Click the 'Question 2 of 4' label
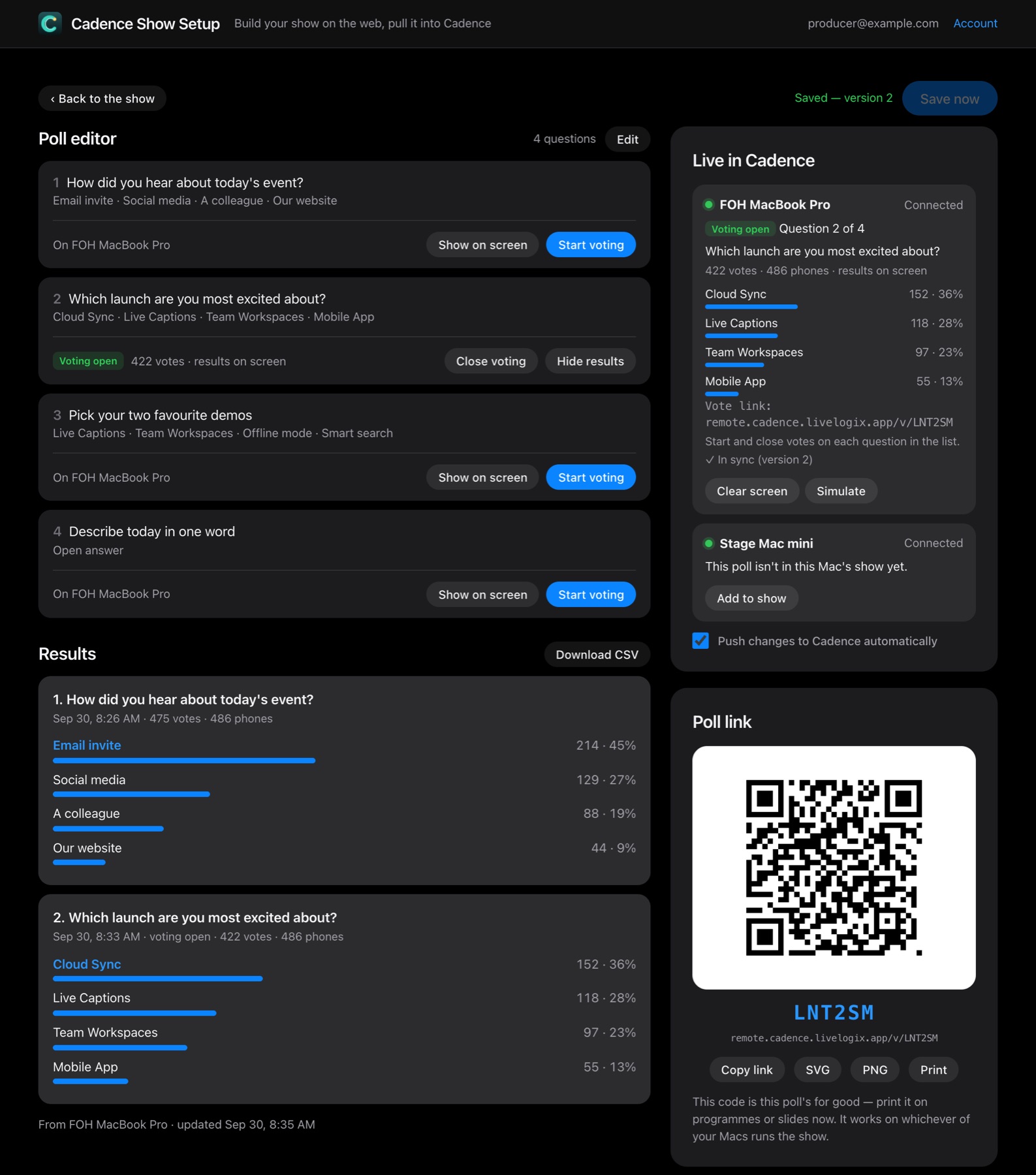This screenshot has width=1036, height=1175. pyautogui.click(x=821, y=228)
